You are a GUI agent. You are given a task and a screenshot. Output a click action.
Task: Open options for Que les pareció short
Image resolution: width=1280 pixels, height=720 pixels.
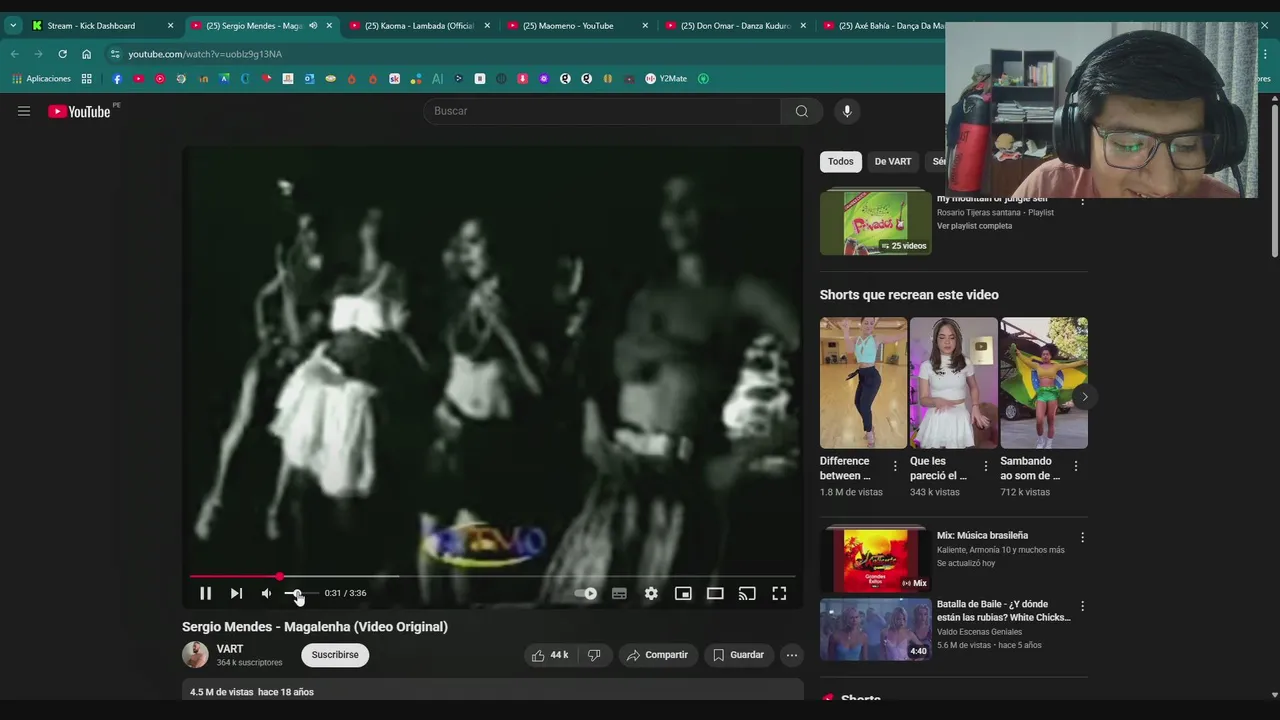pyautogui.click(x=985, y=466)
